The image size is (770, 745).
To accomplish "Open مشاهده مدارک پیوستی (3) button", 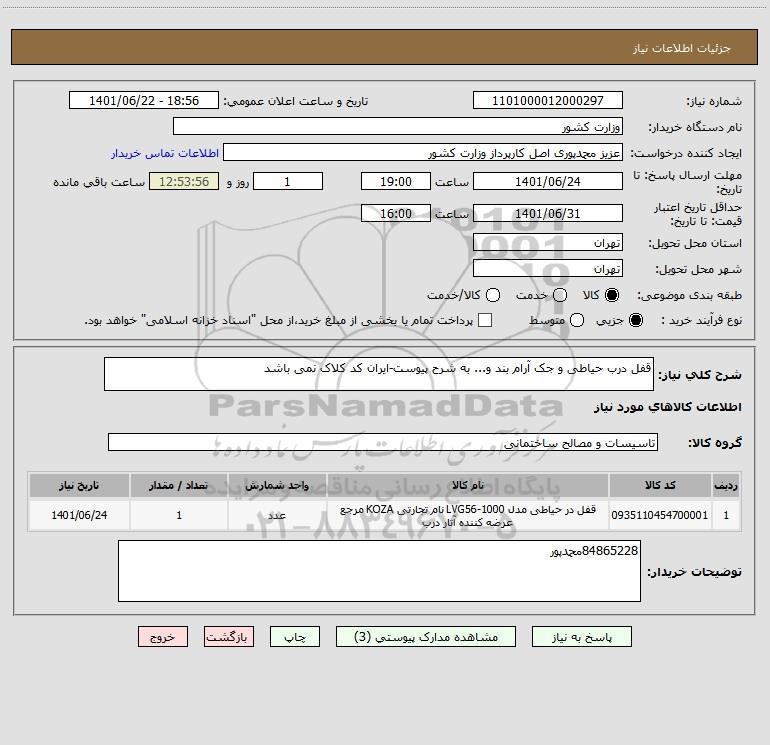I will pyautogui.click(x=426, y=636).
